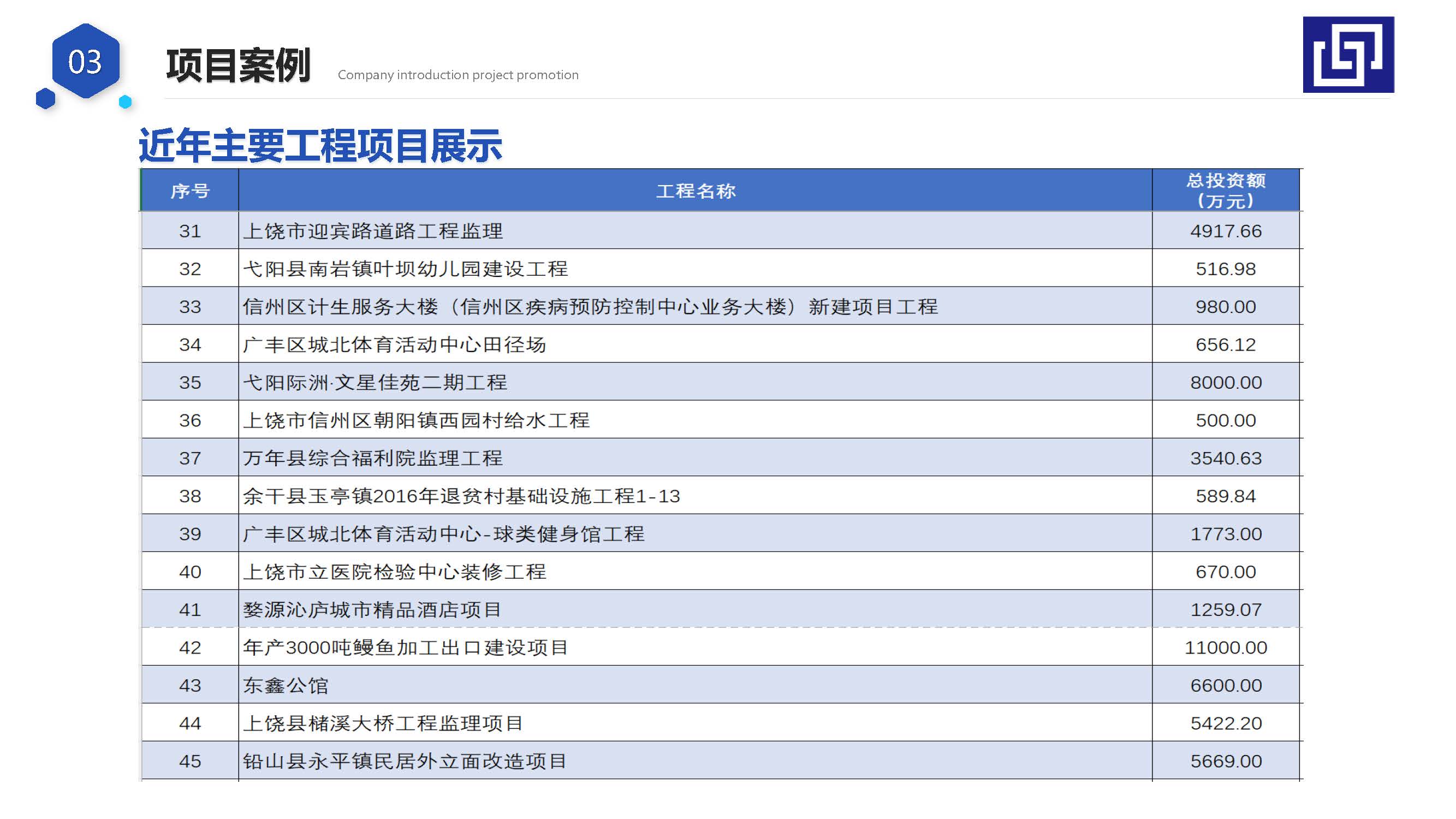The image size is (1456, 819).
Task: Click project name 婺源沁庐城市精品酒店项目
Action: click(x=372, y=609)
